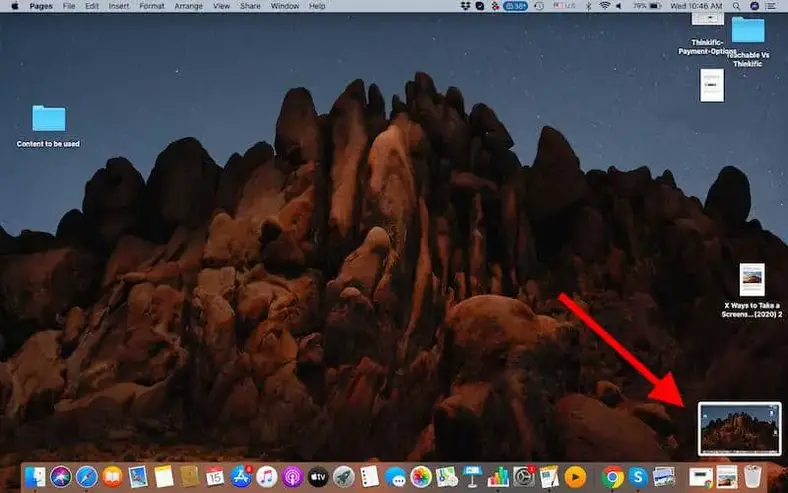This screenshot has width=788, height=493.
Task: Open Launchpad rocket icon in Dock
Action: point(344,476)
